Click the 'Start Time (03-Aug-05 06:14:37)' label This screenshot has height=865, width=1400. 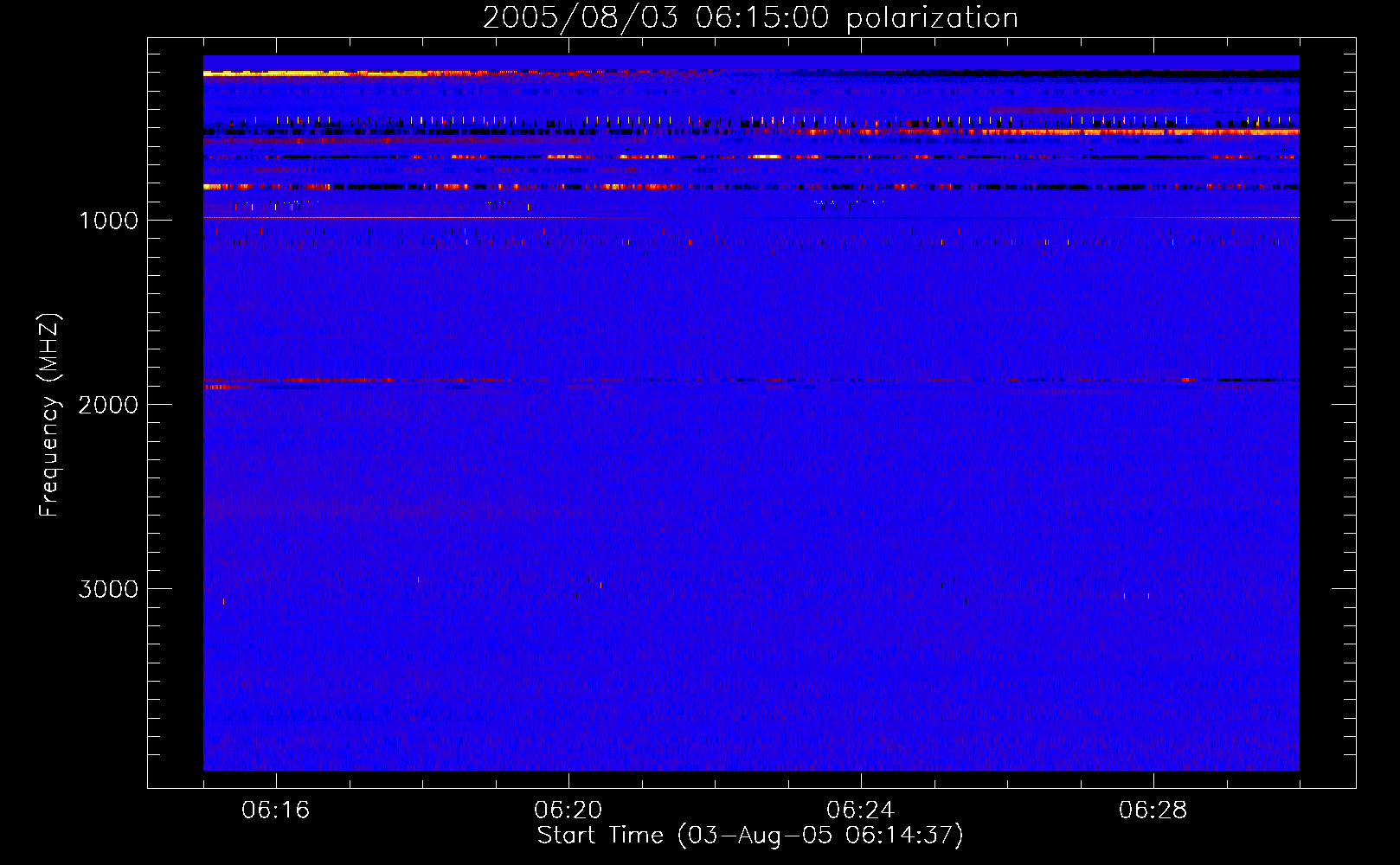(750, 836)
